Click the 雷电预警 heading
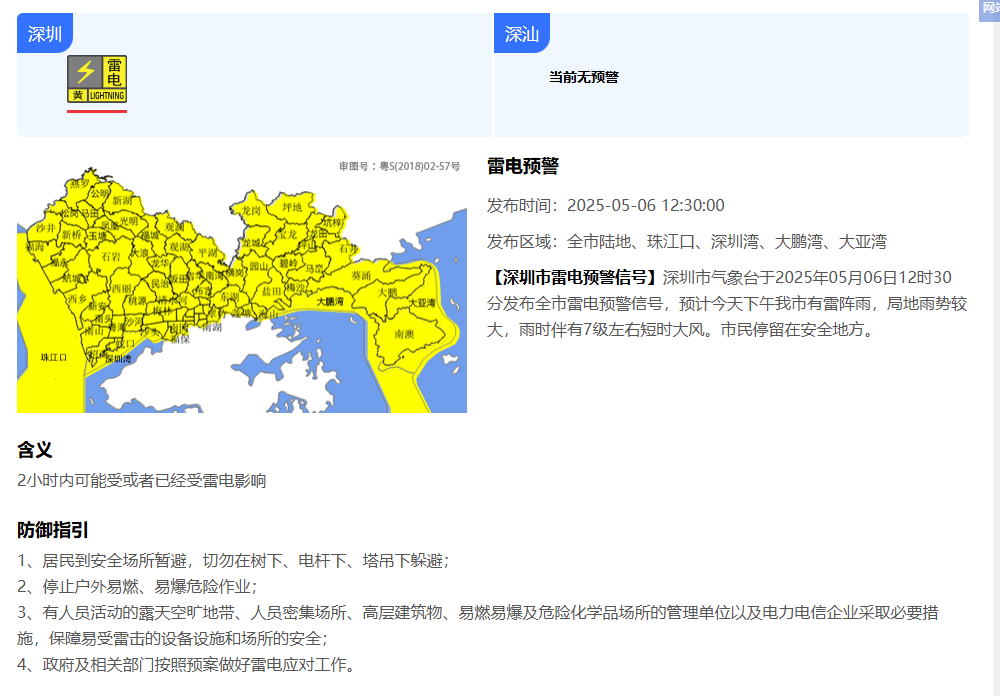The image size is (1000, 696). click(x=523, y=166)
